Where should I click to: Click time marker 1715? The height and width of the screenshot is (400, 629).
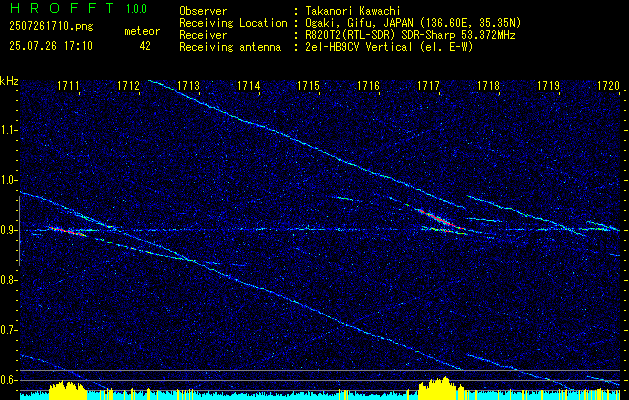pos(308,85)
